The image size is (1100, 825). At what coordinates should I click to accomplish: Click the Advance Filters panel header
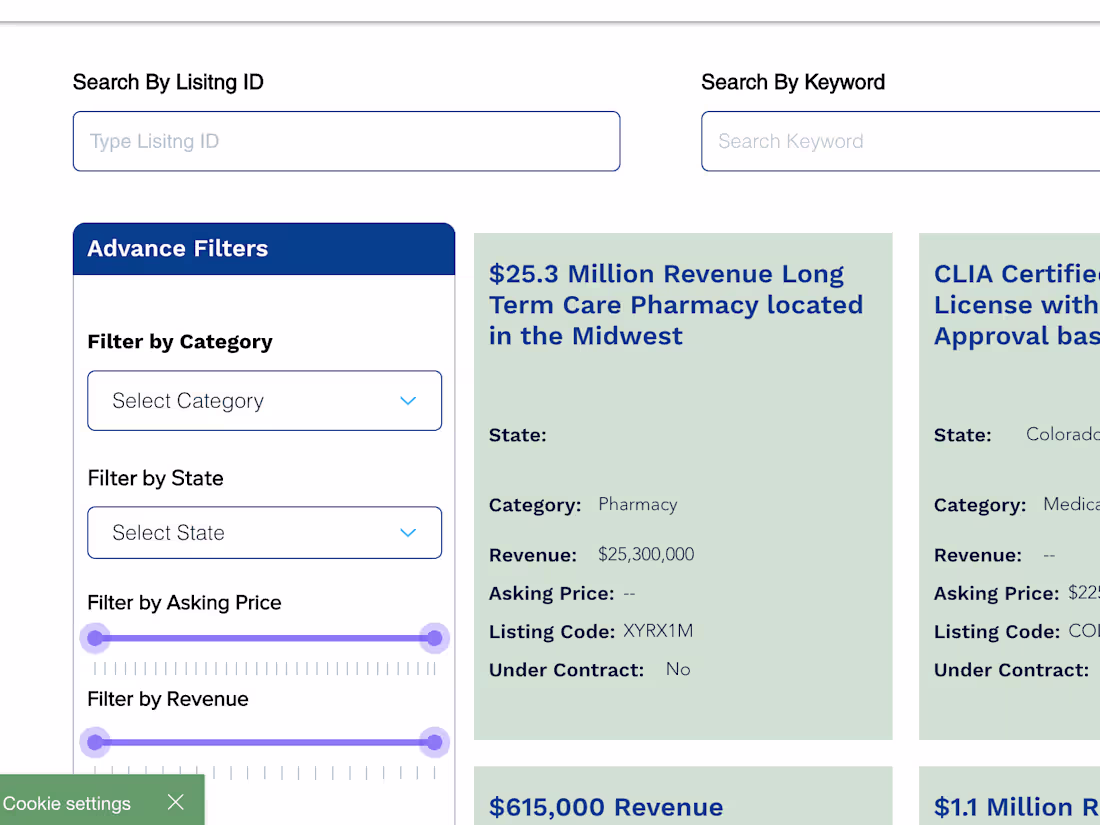(178, 248)
